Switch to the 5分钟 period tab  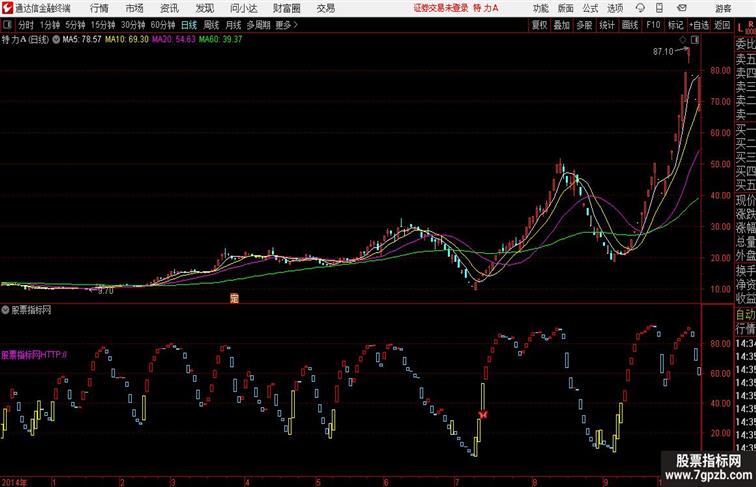[x=75, y=25]
